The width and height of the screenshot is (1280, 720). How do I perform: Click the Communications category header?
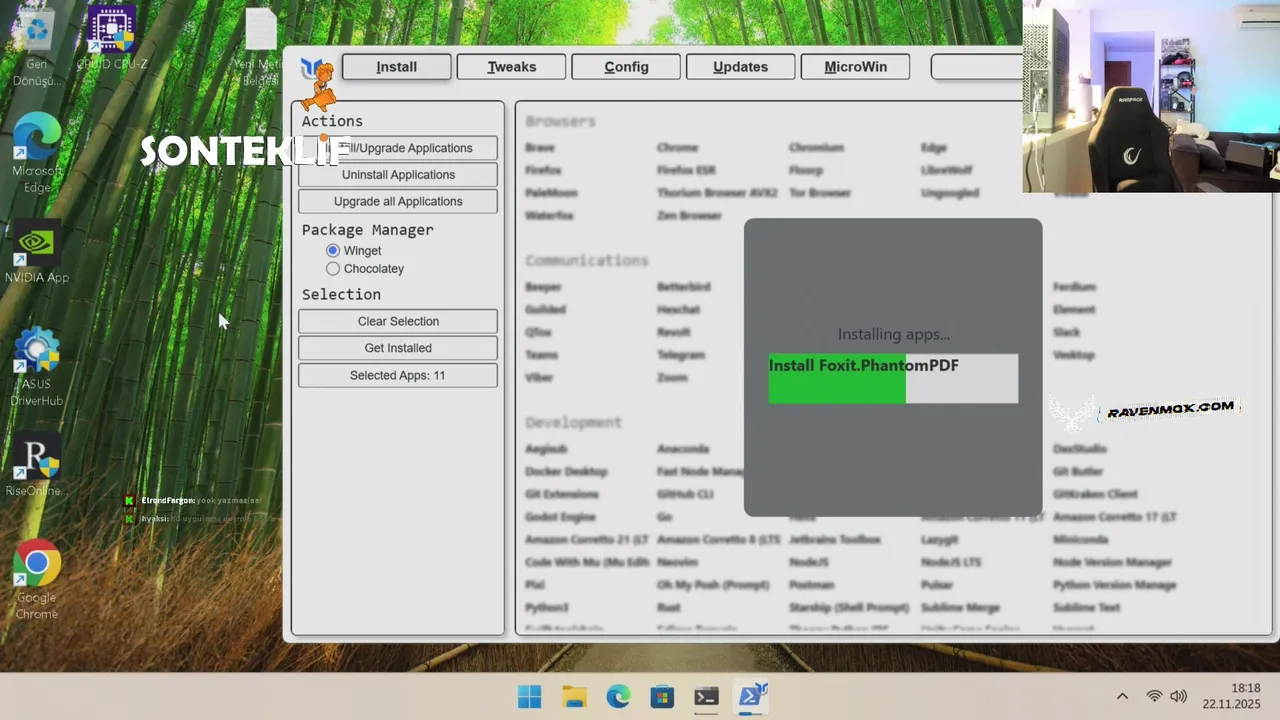(x=587, y=260)
